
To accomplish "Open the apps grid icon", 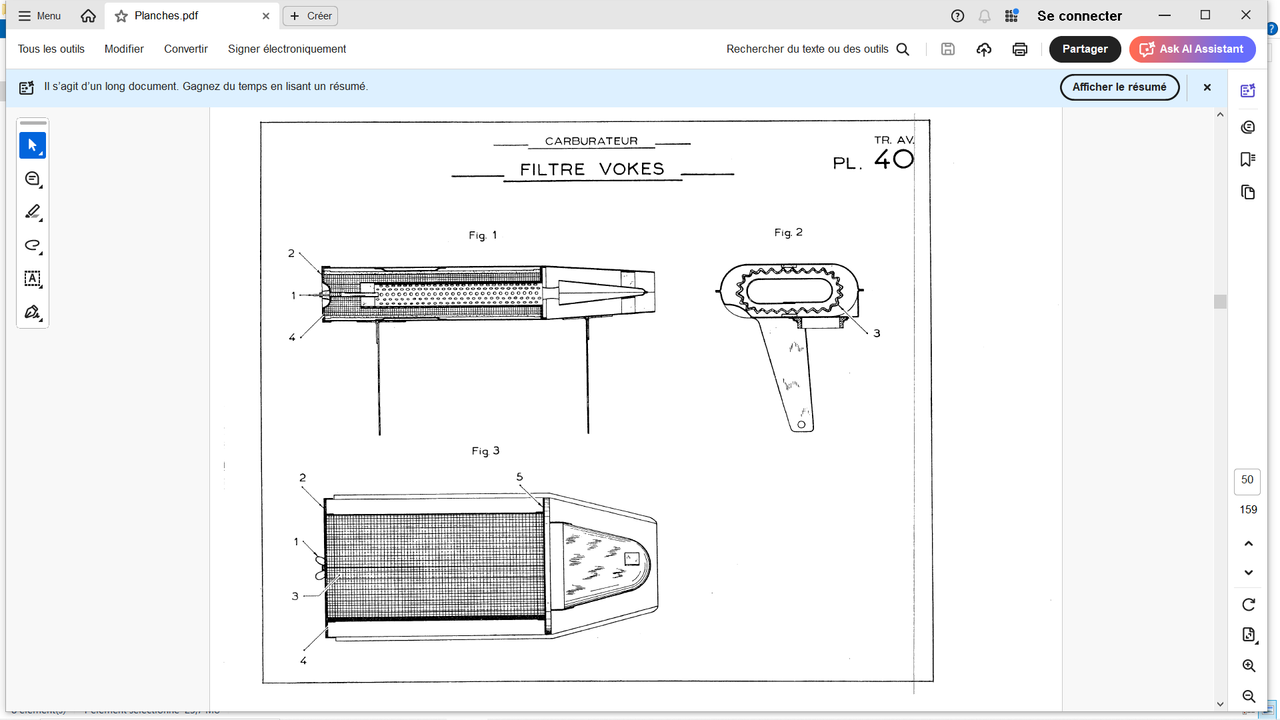I will (x=1012, y=16).
